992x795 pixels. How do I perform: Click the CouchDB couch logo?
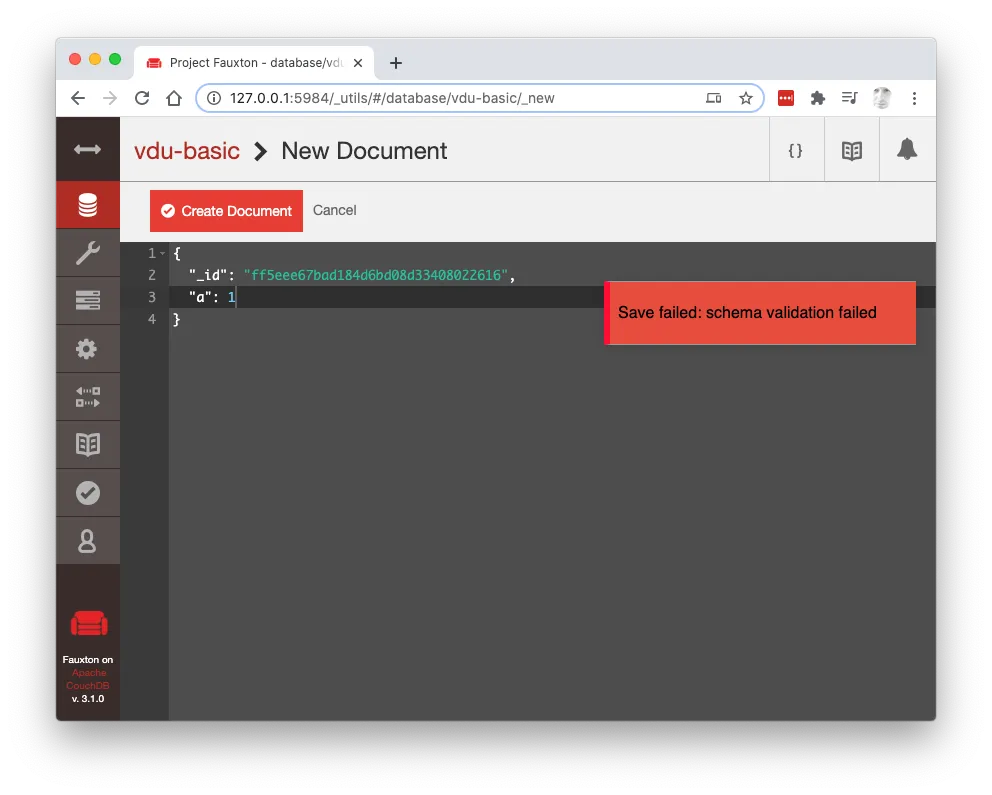[x=89, y=623]
